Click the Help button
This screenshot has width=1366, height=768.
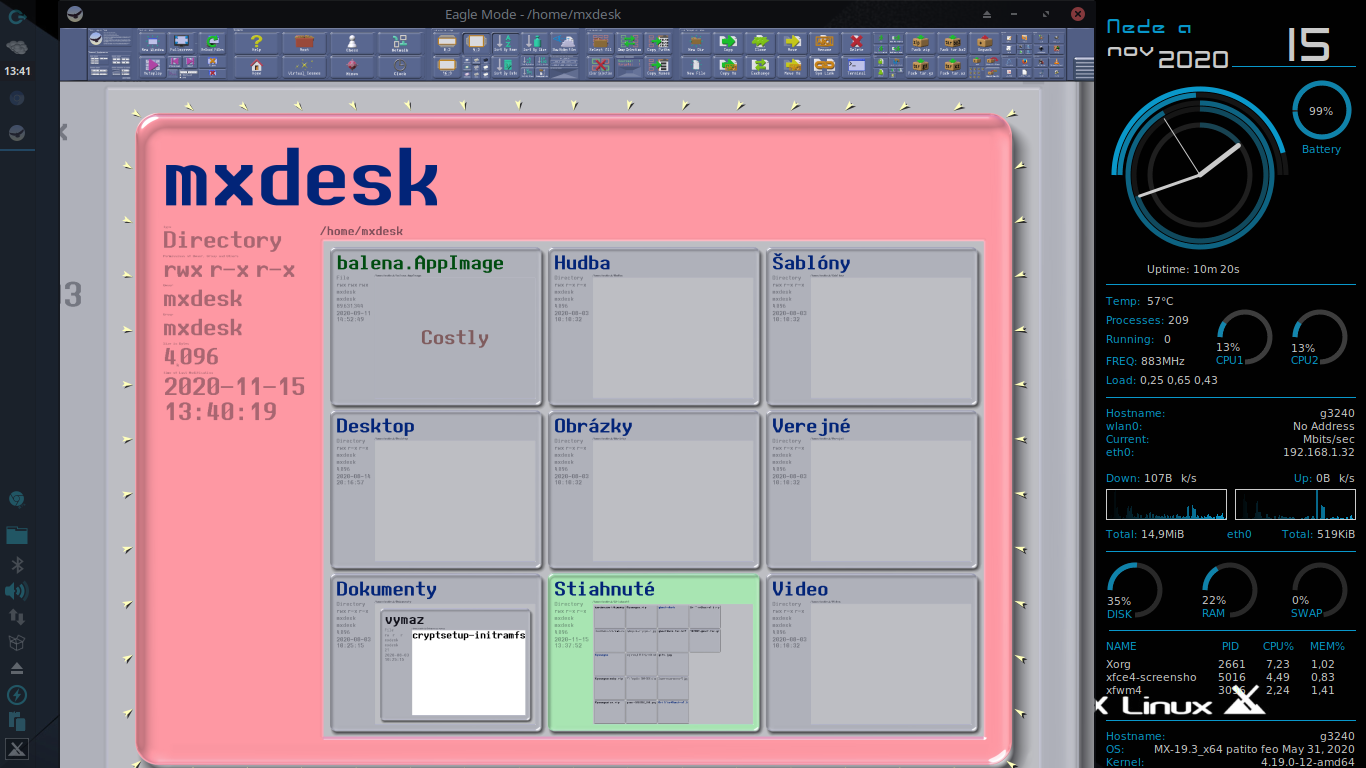point(256,42)
